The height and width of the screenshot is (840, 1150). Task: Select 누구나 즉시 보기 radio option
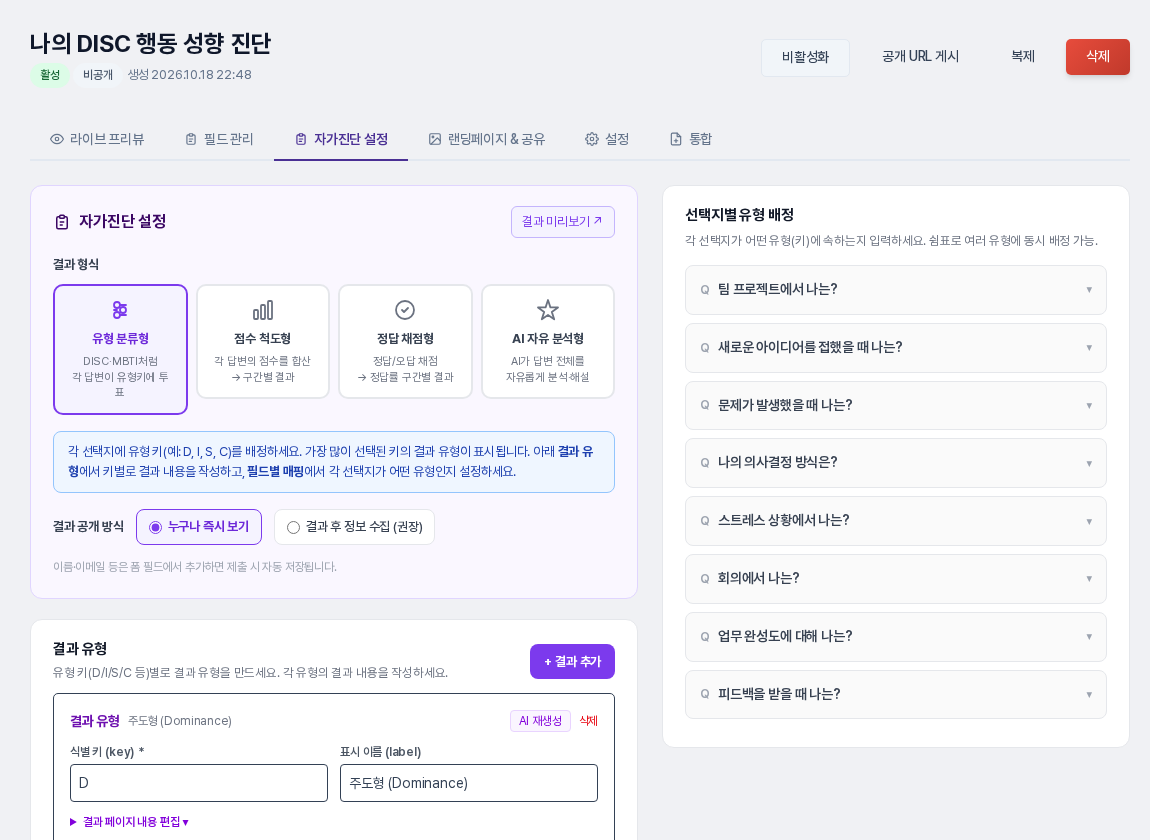click(x=199, y=527)
